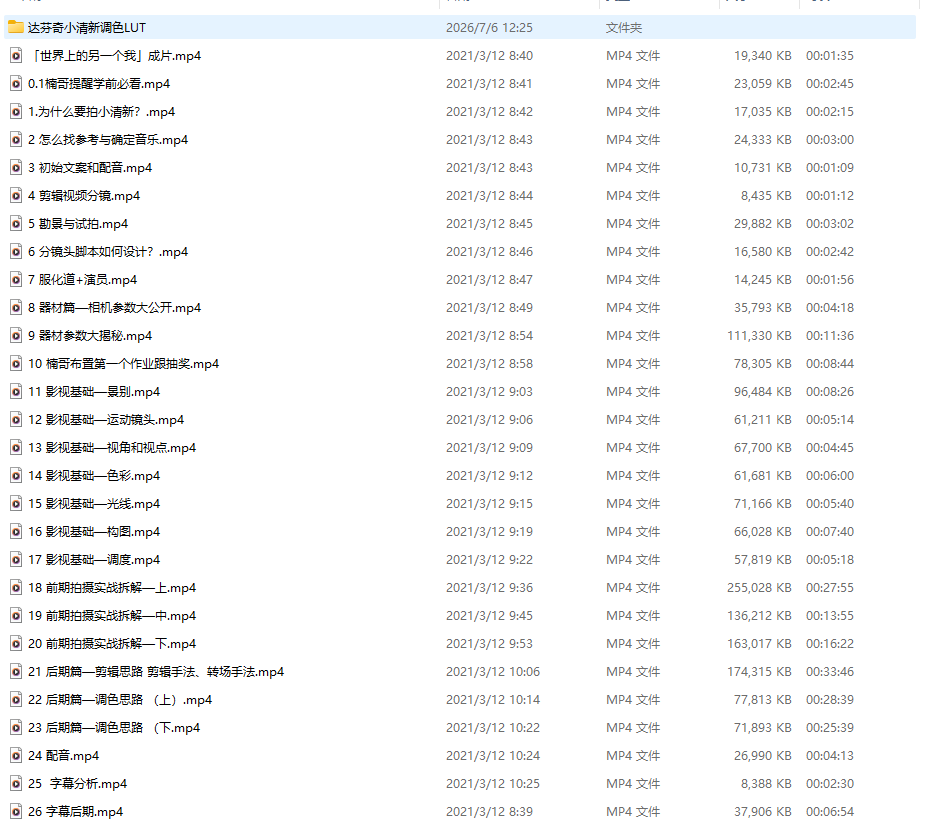This screenshot has width=947, height=829.
Task: Click the file icon beside 24 配音.mp4
Action: tap(16, 756)
